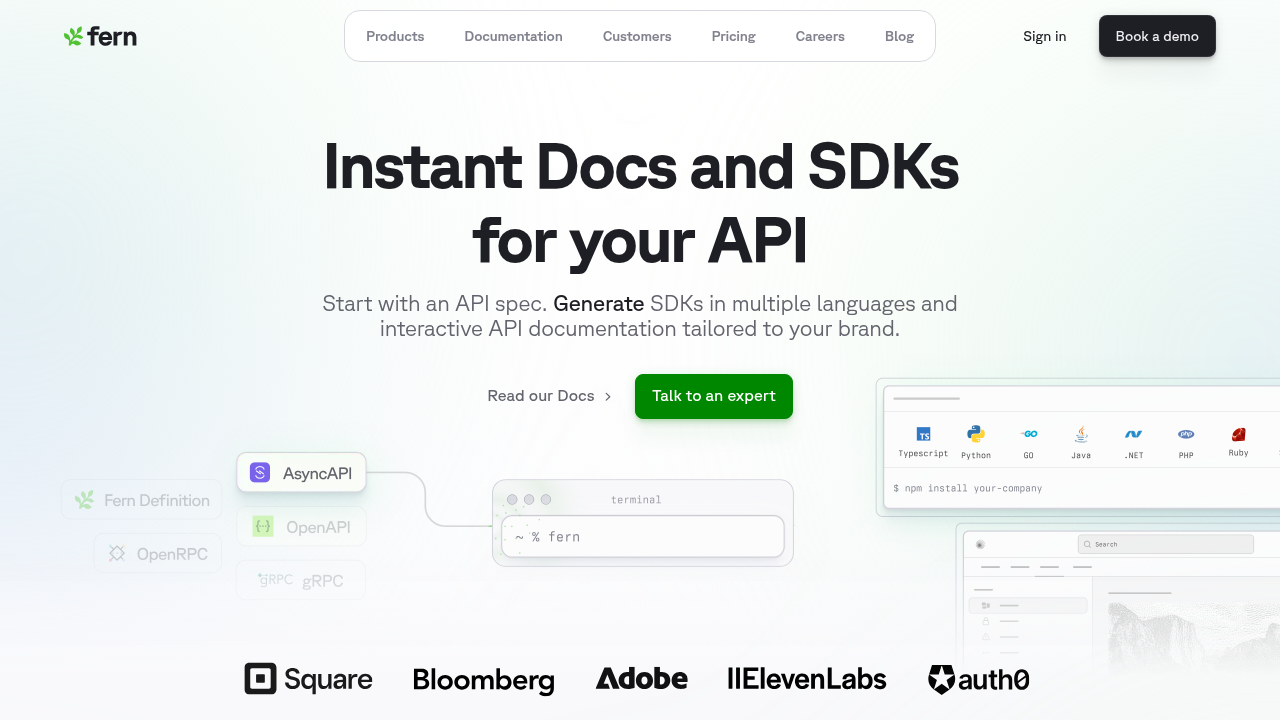The height and width of the screenshot is (720, 1280).
Task: Open the Pricing page
Action: (734, 36)
